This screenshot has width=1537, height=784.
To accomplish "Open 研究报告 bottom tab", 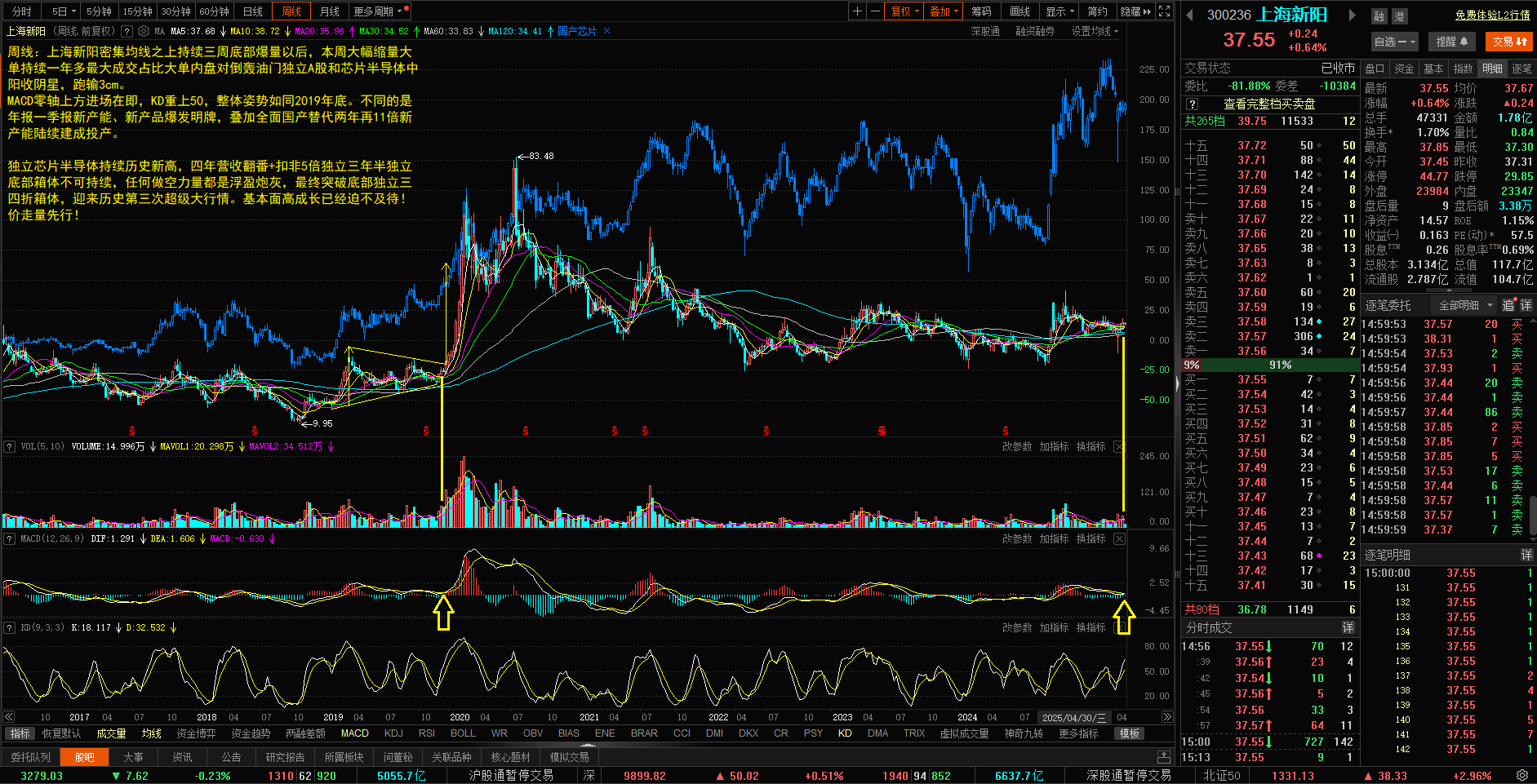I will click(x=285, y=757).
